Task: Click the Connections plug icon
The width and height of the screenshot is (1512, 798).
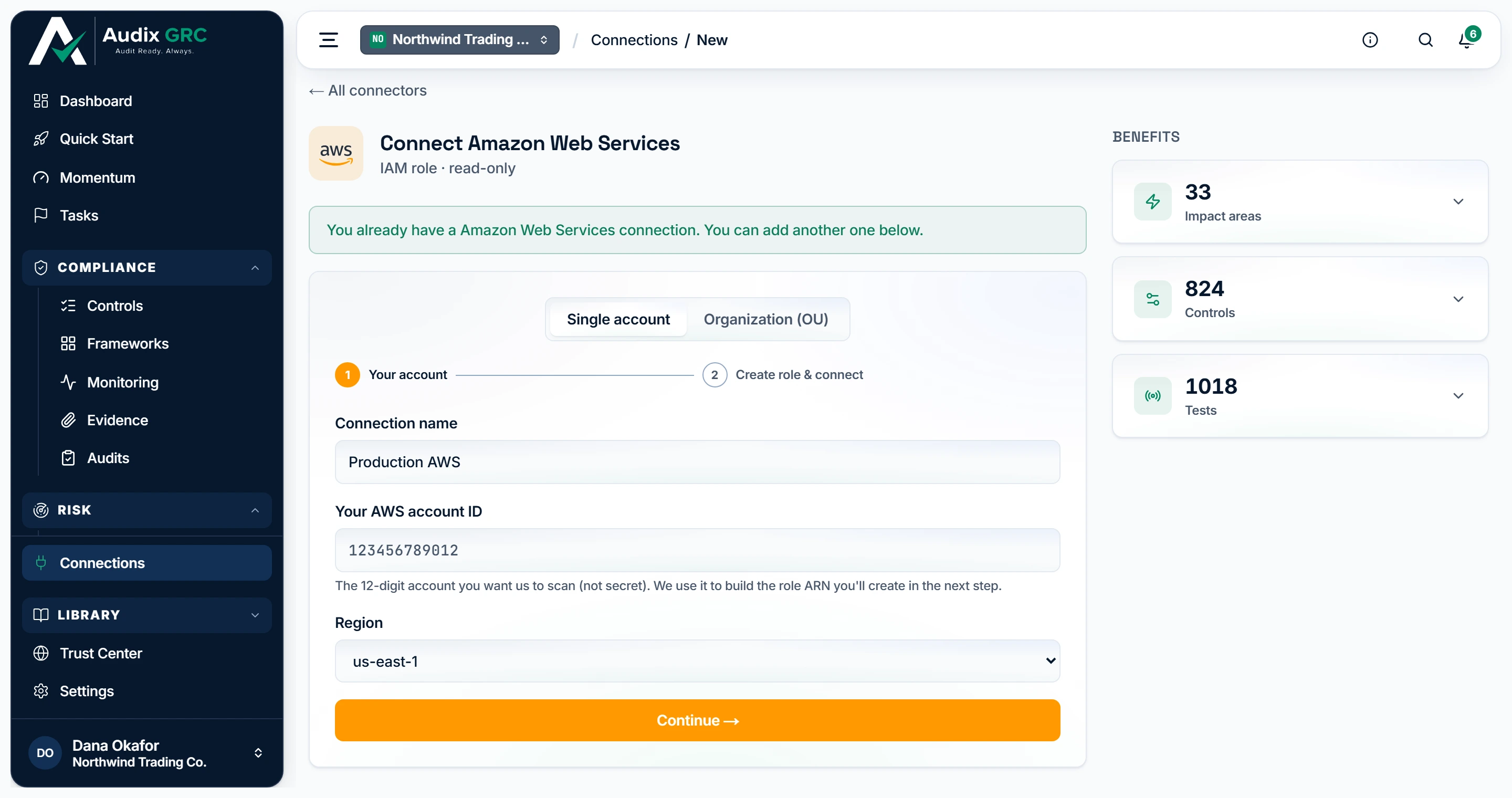Action: tap(41, 563)
